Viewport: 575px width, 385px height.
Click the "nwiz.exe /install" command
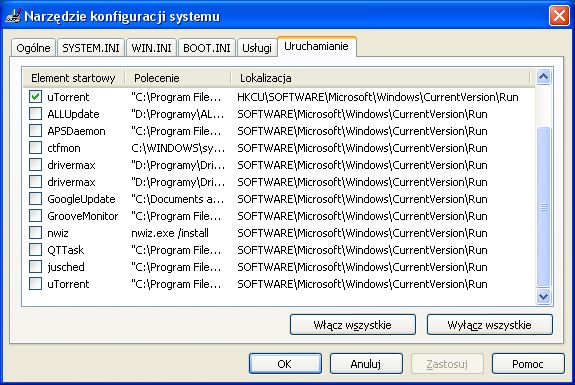tap(170, 233)
